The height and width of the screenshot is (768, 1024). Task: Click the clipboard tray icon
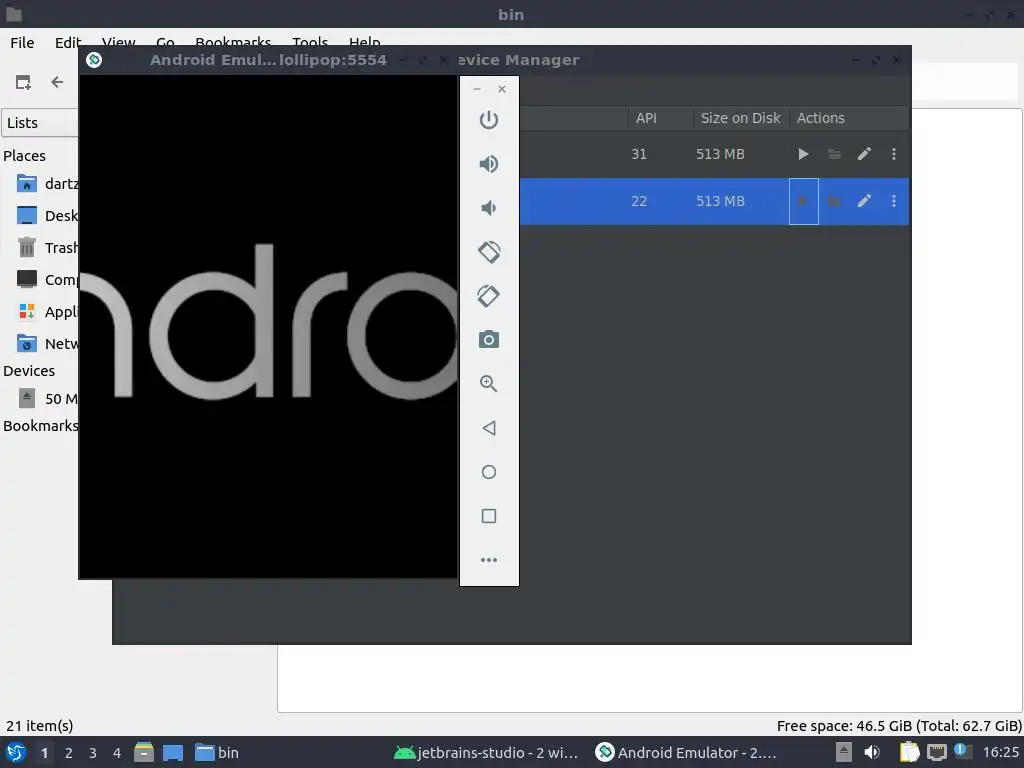pos(909,752)
